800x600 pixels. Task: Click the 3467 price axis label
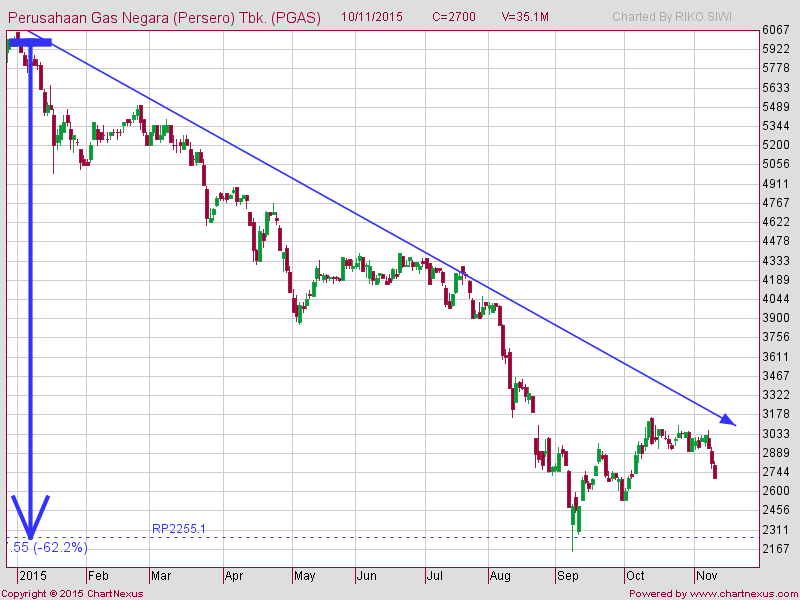point(776,376)
